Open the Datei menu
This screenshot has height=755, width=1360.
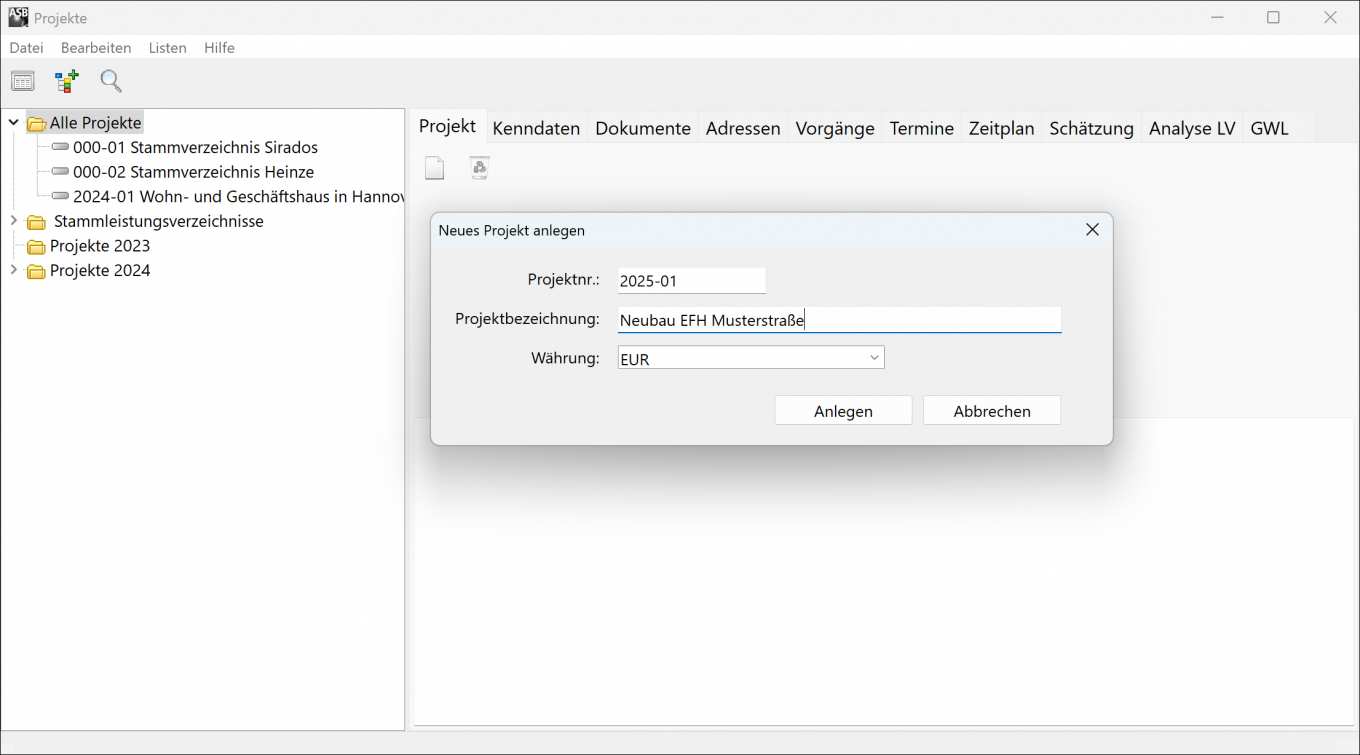[27, 47]
